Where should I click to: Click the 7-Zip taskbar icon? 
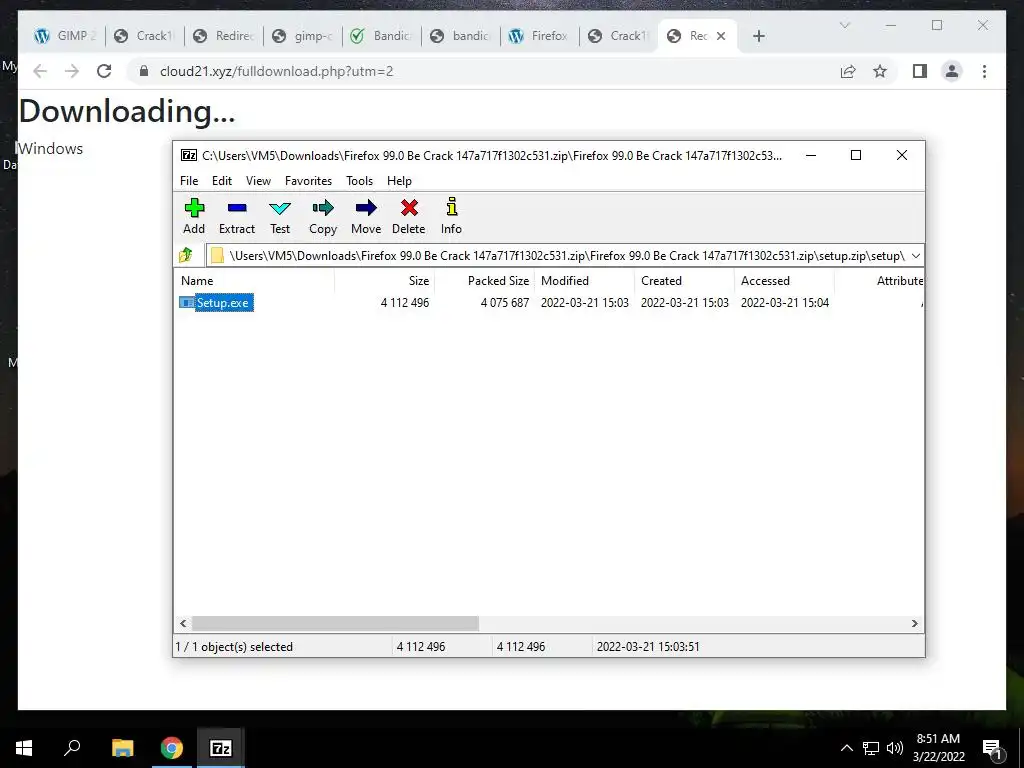[x=221, y=748]
